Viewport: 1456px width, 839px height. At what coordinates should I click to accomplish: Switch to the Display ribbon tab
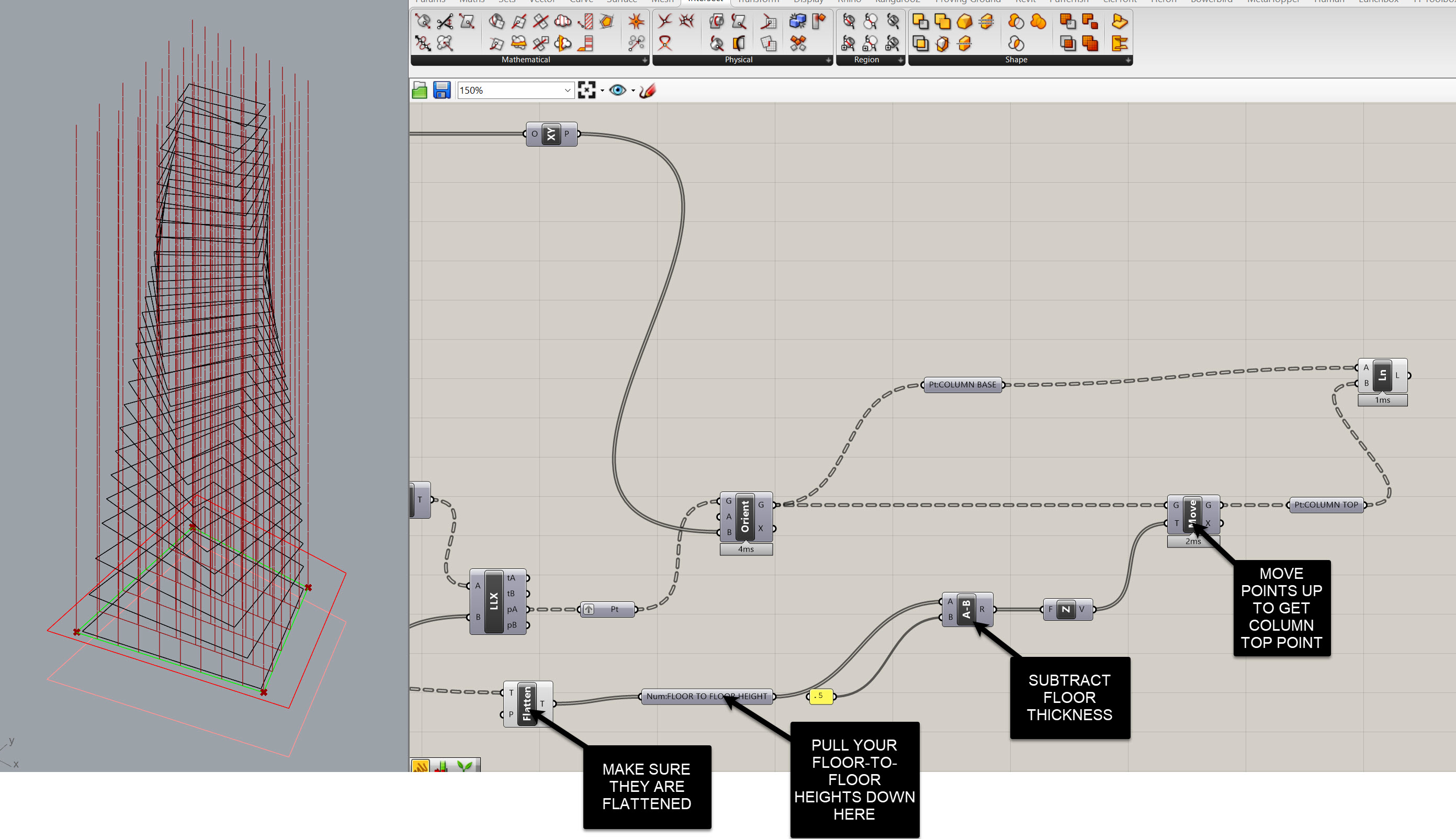click(808, 2)
